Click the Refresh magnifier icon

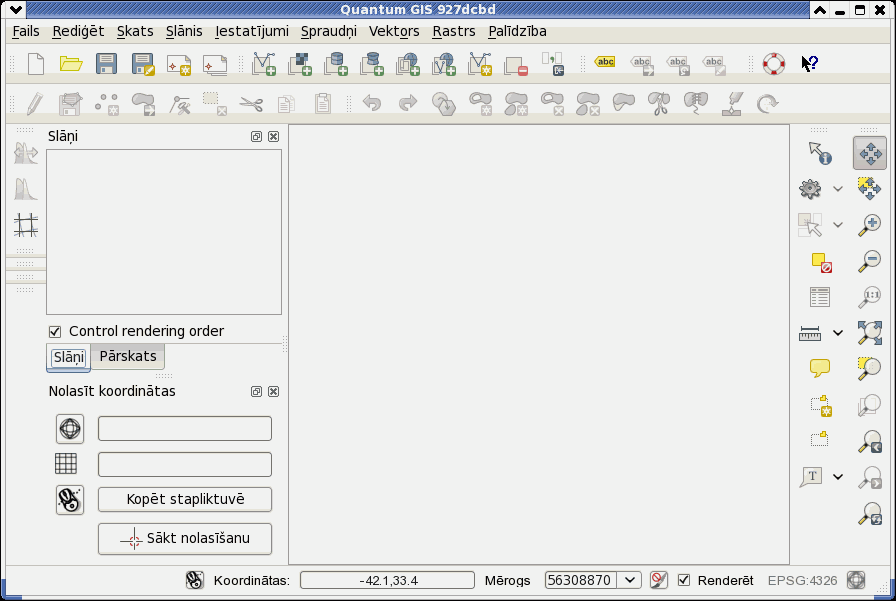[x=870, y=514]
